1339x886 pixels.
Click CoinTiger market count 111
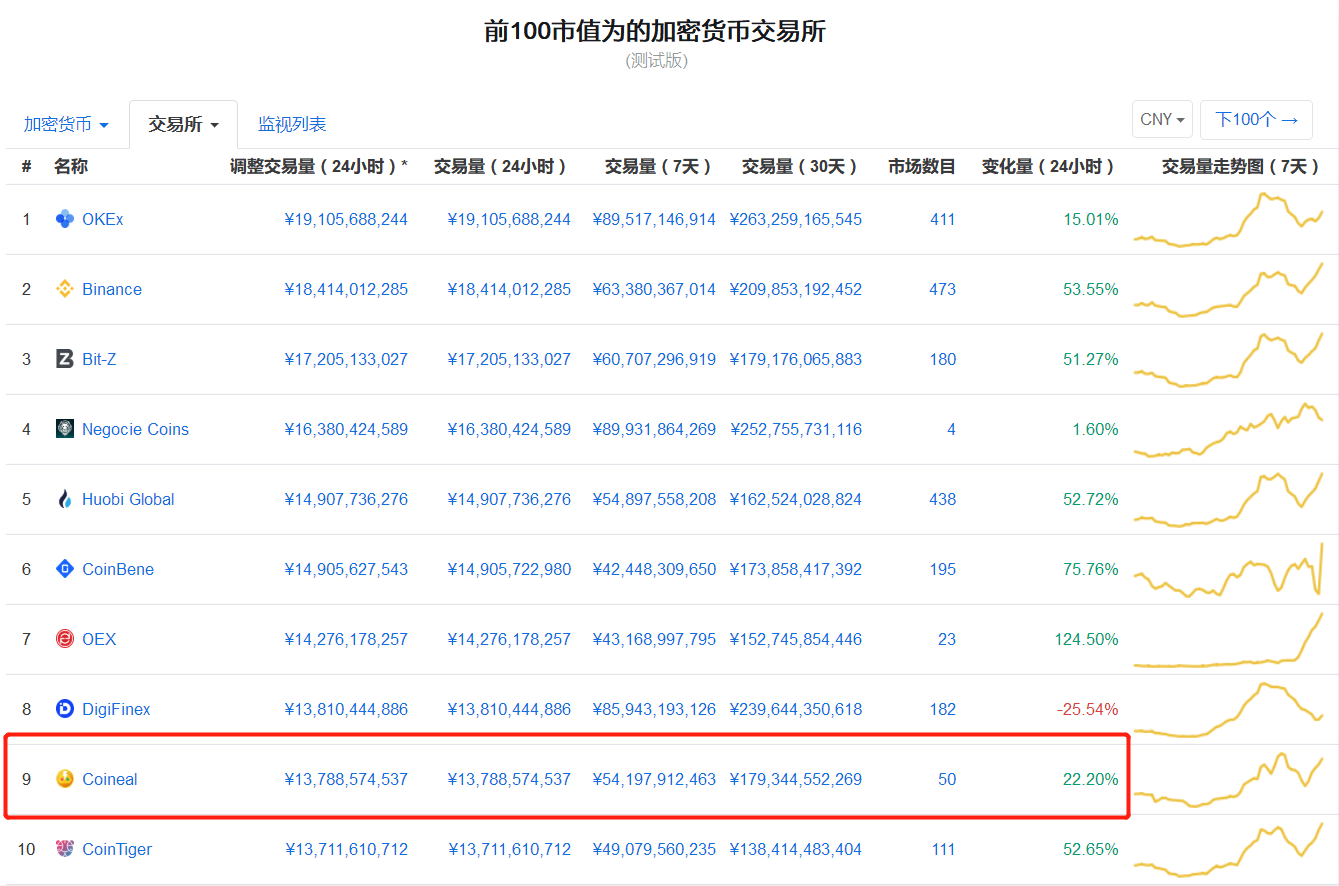point(943,849)
